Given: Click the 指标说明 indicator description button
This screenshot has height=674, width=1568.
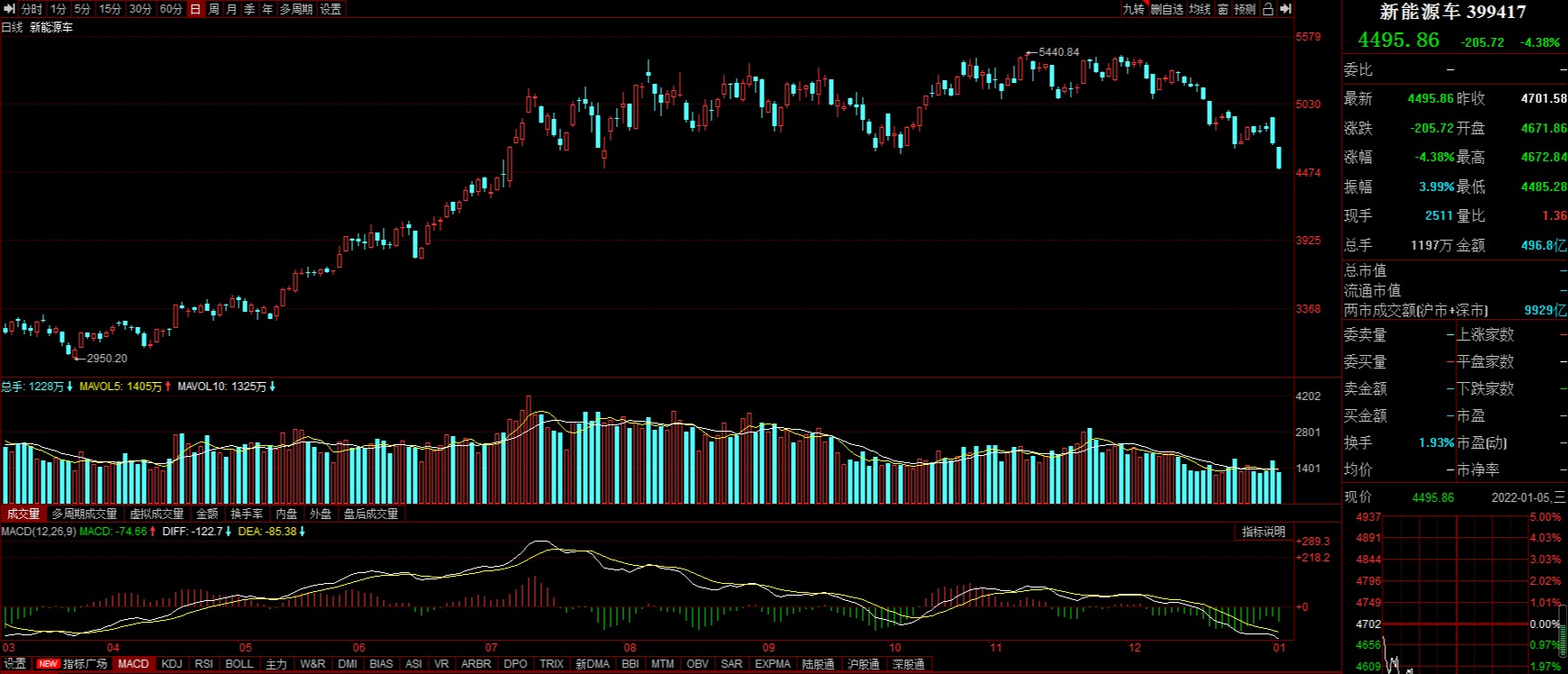Looking at the screenshot, I should pos(1264,532).
